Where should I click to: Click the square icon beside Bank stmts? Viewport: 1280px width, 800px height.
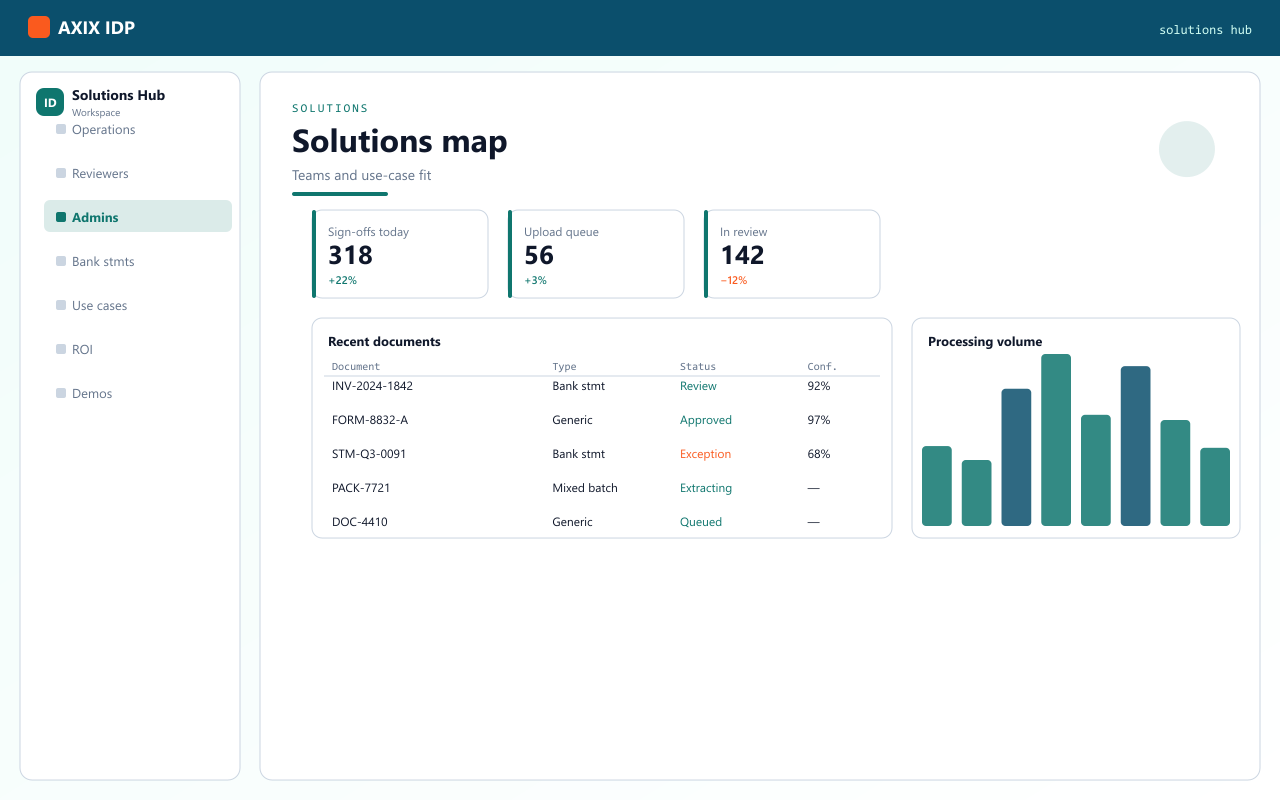pos(61,261)
